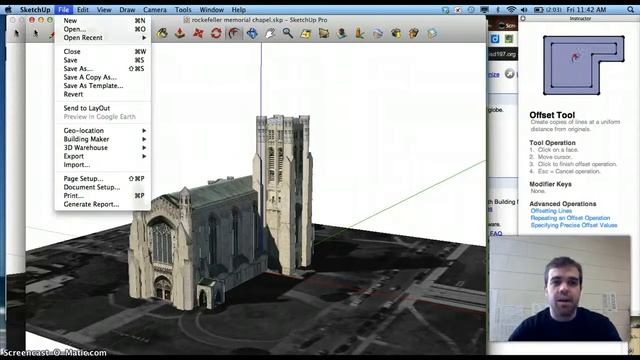
Task: Choose Save As Template... menu item
Action: (103, 86)
